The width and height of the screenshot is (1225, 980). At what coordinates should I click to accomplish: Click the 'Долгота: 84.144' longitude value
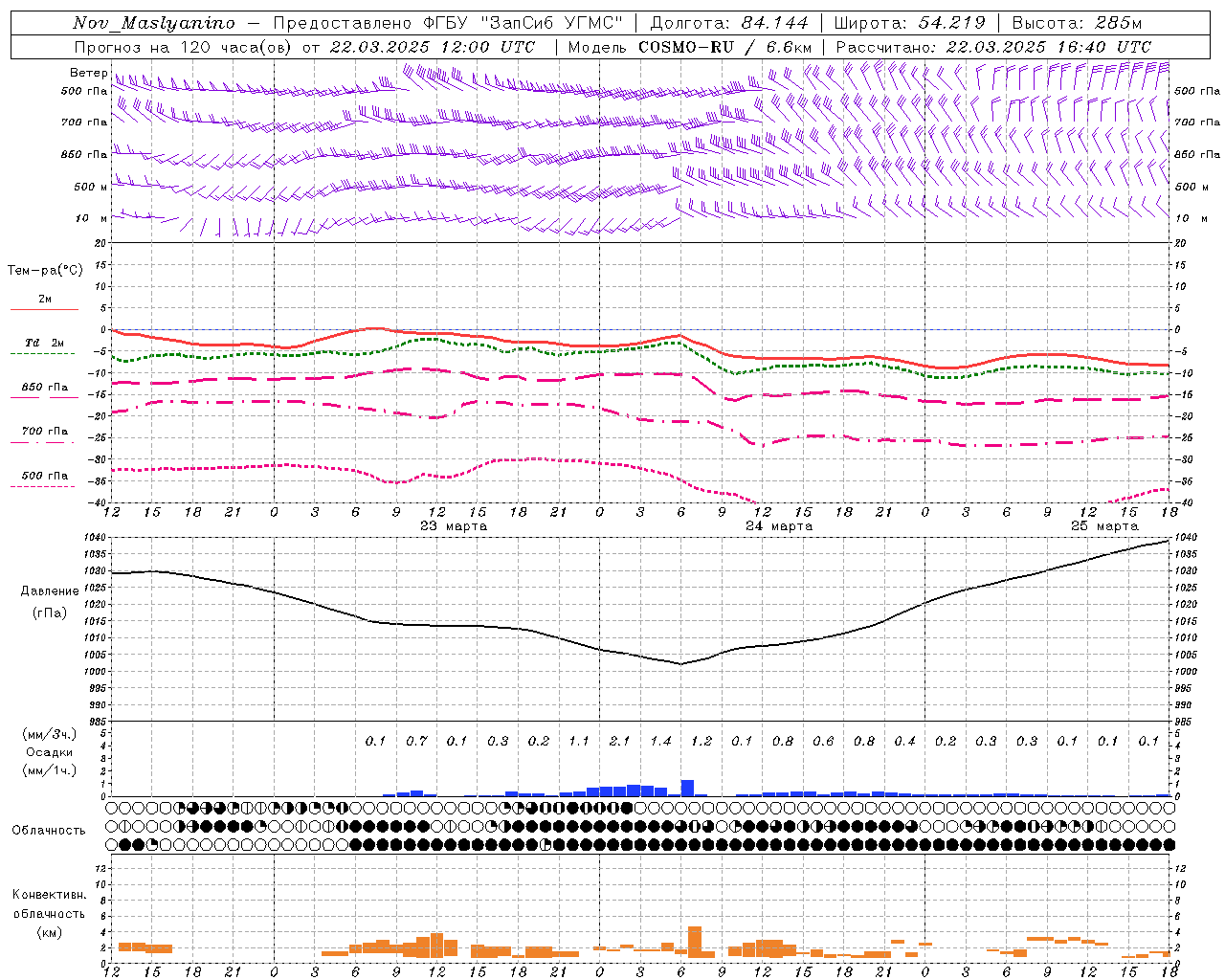pyautogui.click(x=729, y=23)
